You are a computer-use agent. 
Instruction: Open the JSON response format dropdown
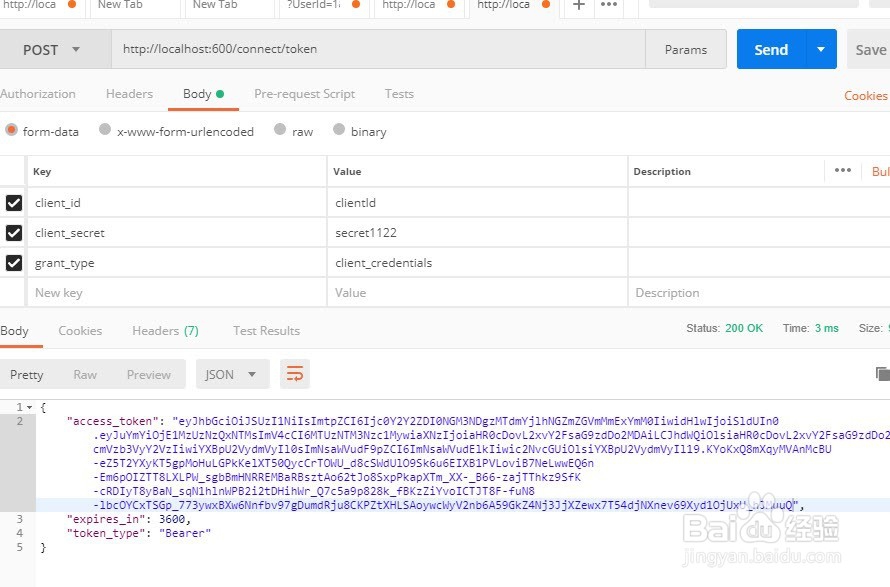tap(232, 373)
